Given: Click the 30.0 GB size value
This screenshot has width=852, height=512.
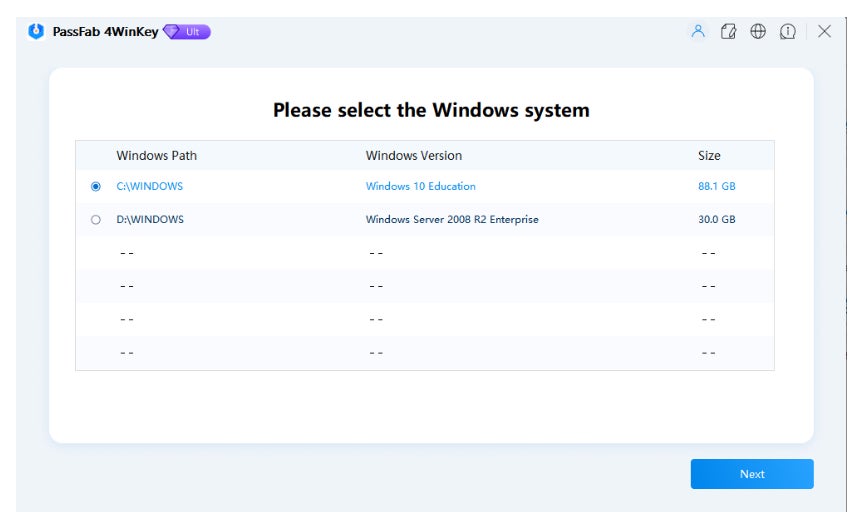Looking at the screenshot, I should pos(717,220).
